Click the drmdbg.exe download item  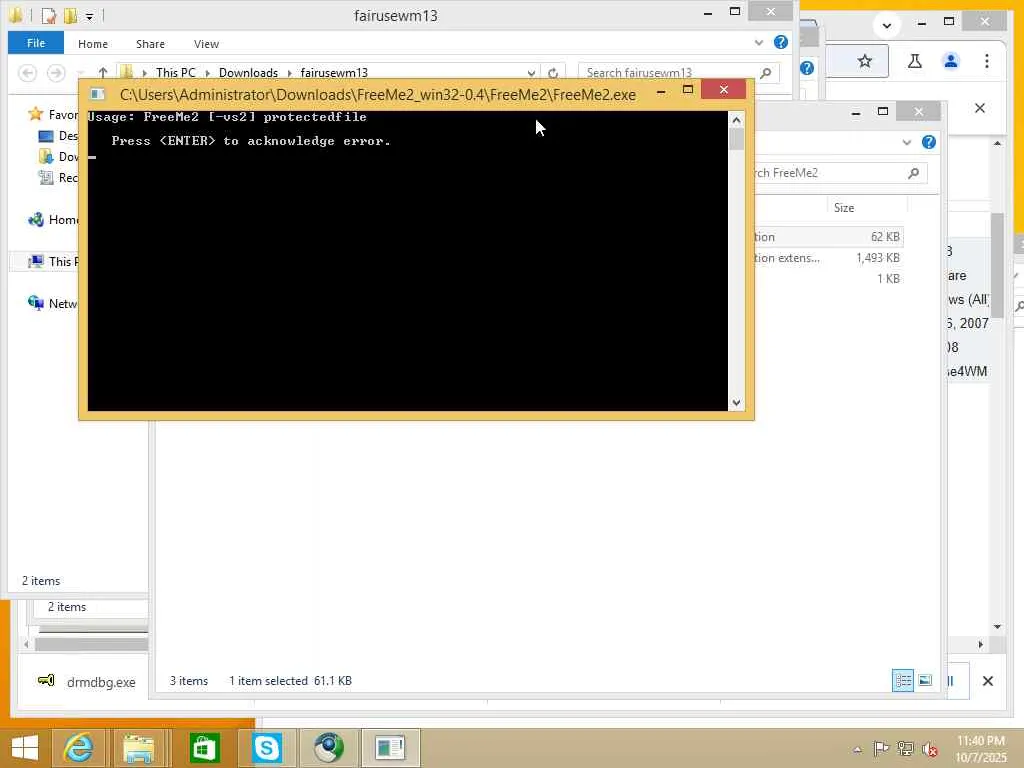[87, 682]
